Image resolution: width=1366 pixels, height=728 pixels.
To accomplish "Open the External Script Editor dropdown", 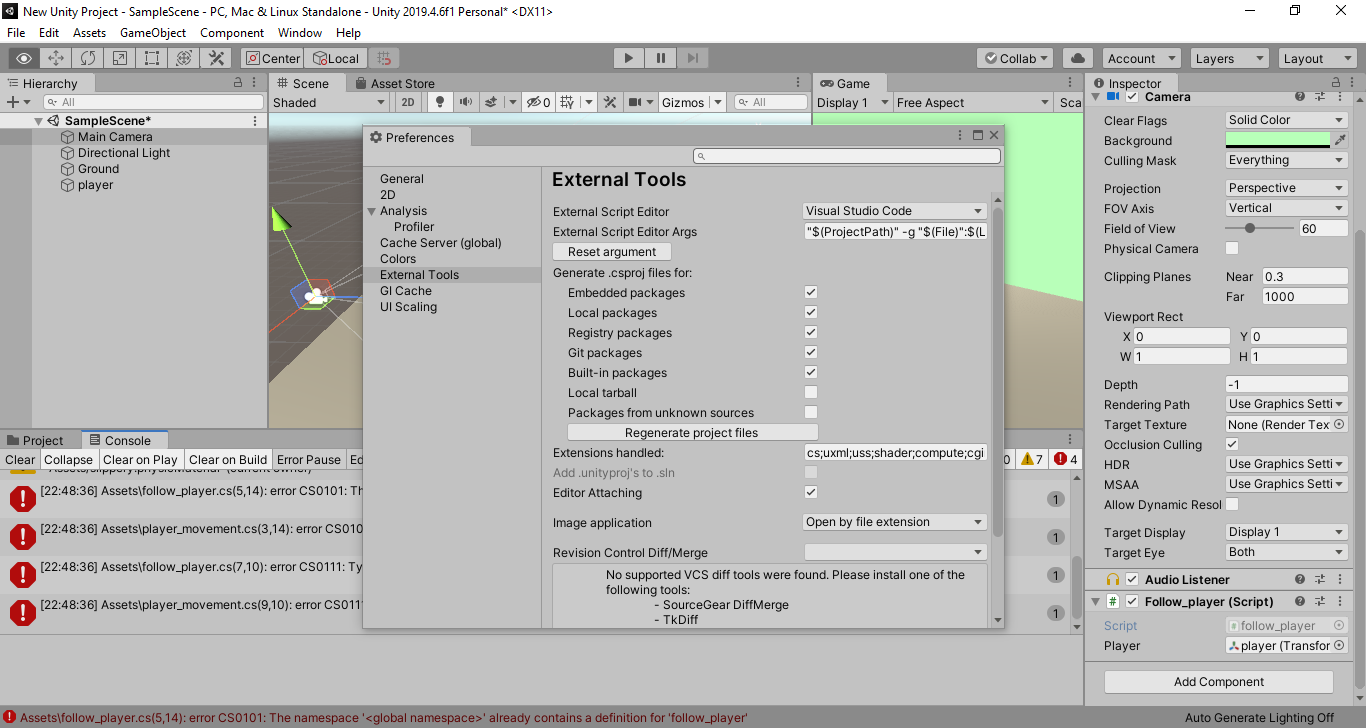I will pyautogui.click(x=893, y=210).
